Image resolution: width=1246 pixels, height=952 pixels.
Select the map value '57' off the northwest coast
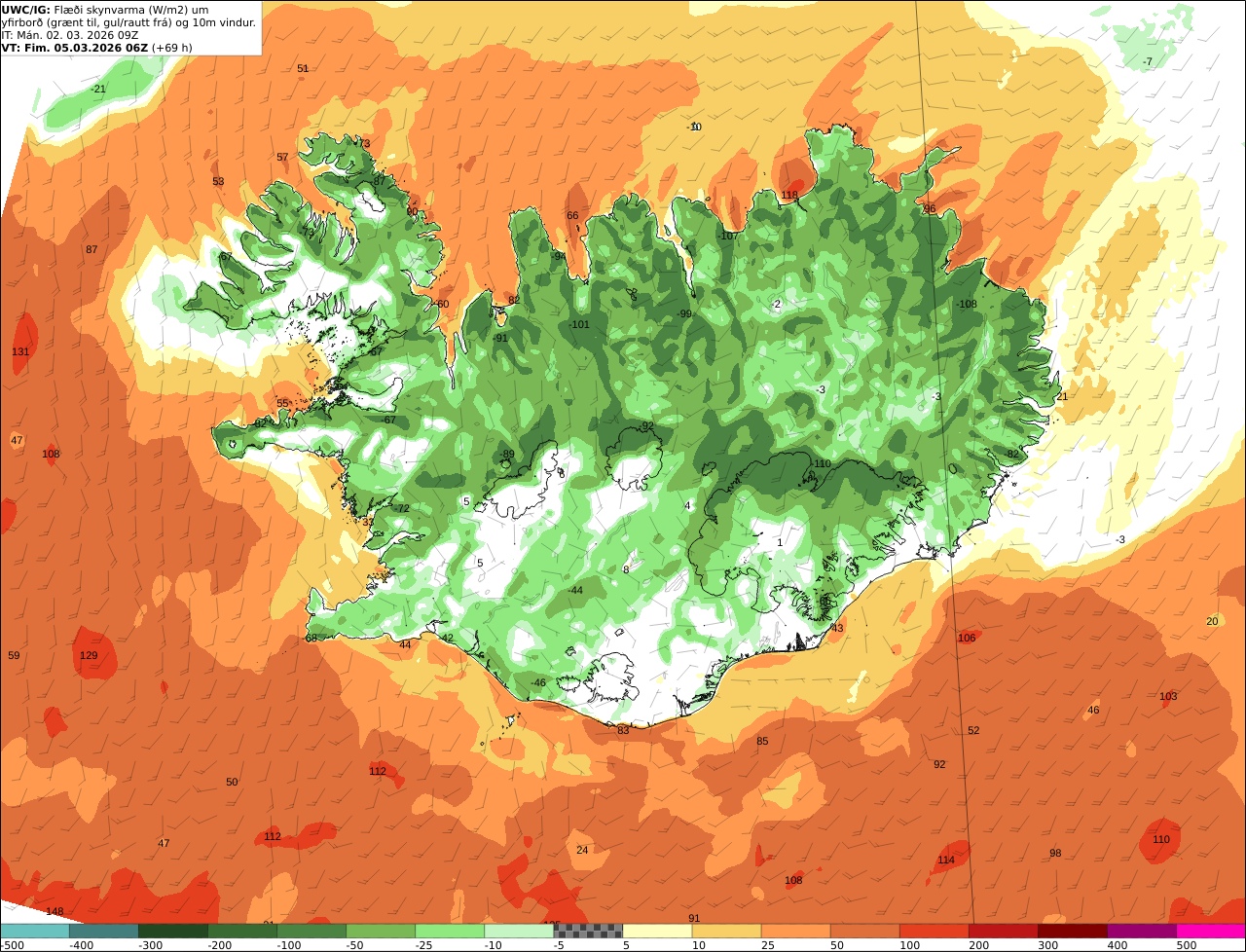282,157
